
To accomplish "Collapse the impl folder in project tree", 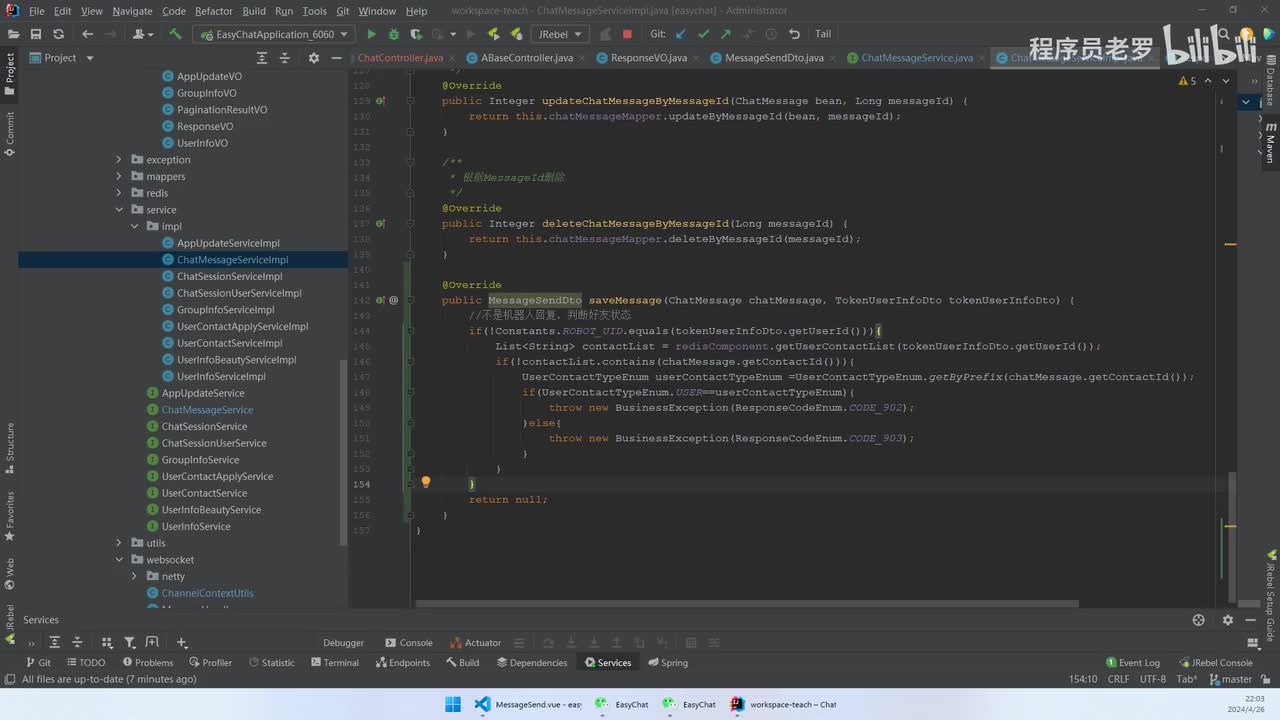I will click(x=135, y=226).
